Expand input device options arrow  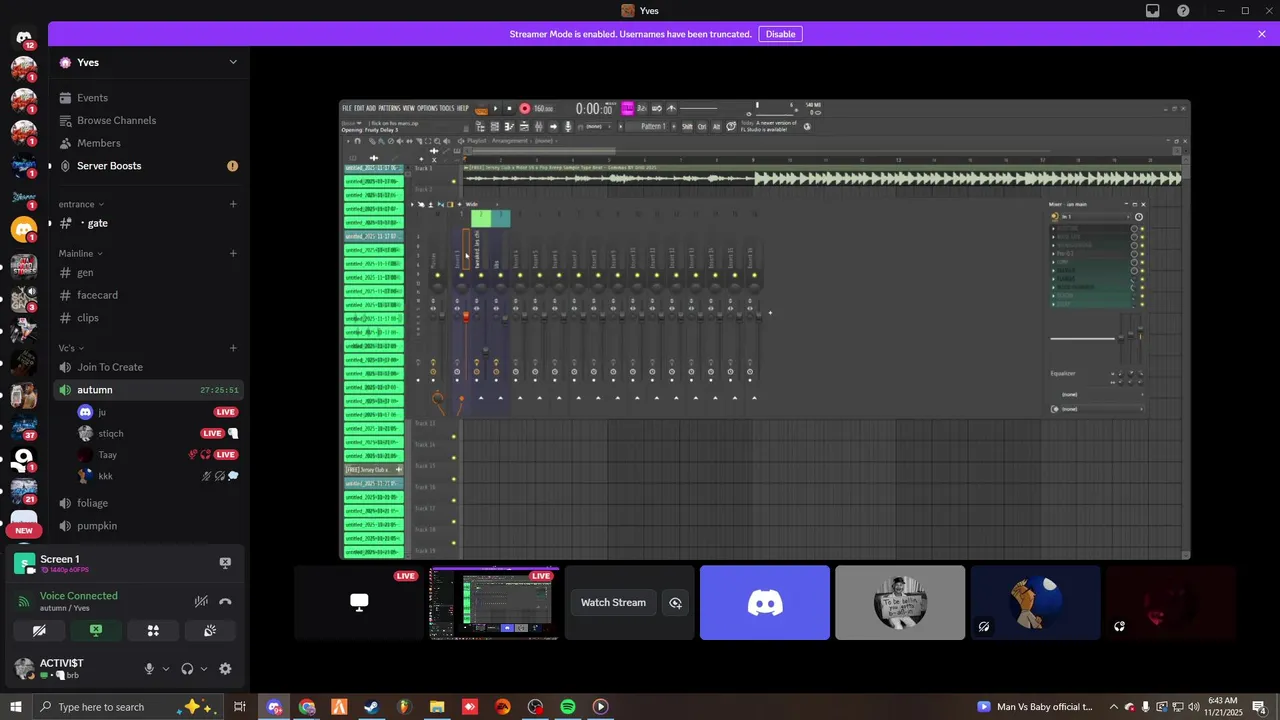tap(165, 669)
